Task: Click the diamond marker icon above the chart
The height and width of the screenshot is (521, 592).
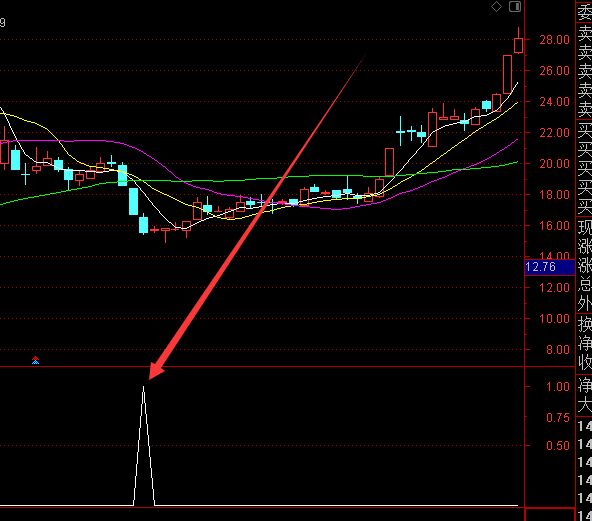Action: 496,6
